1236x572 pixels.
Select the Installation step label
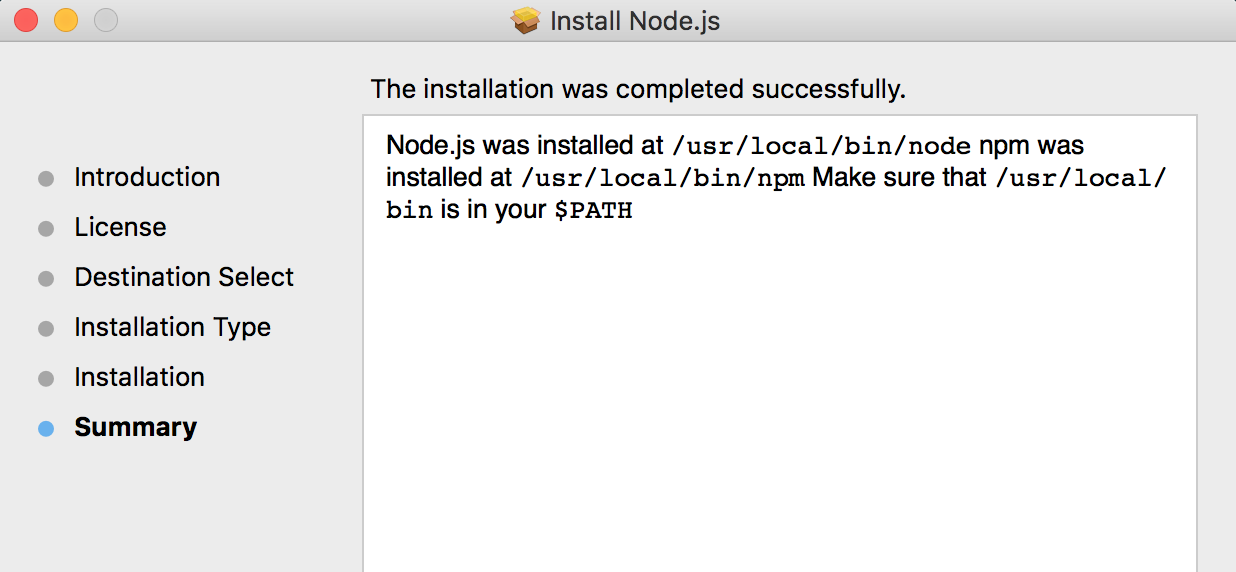coord(139,377)
